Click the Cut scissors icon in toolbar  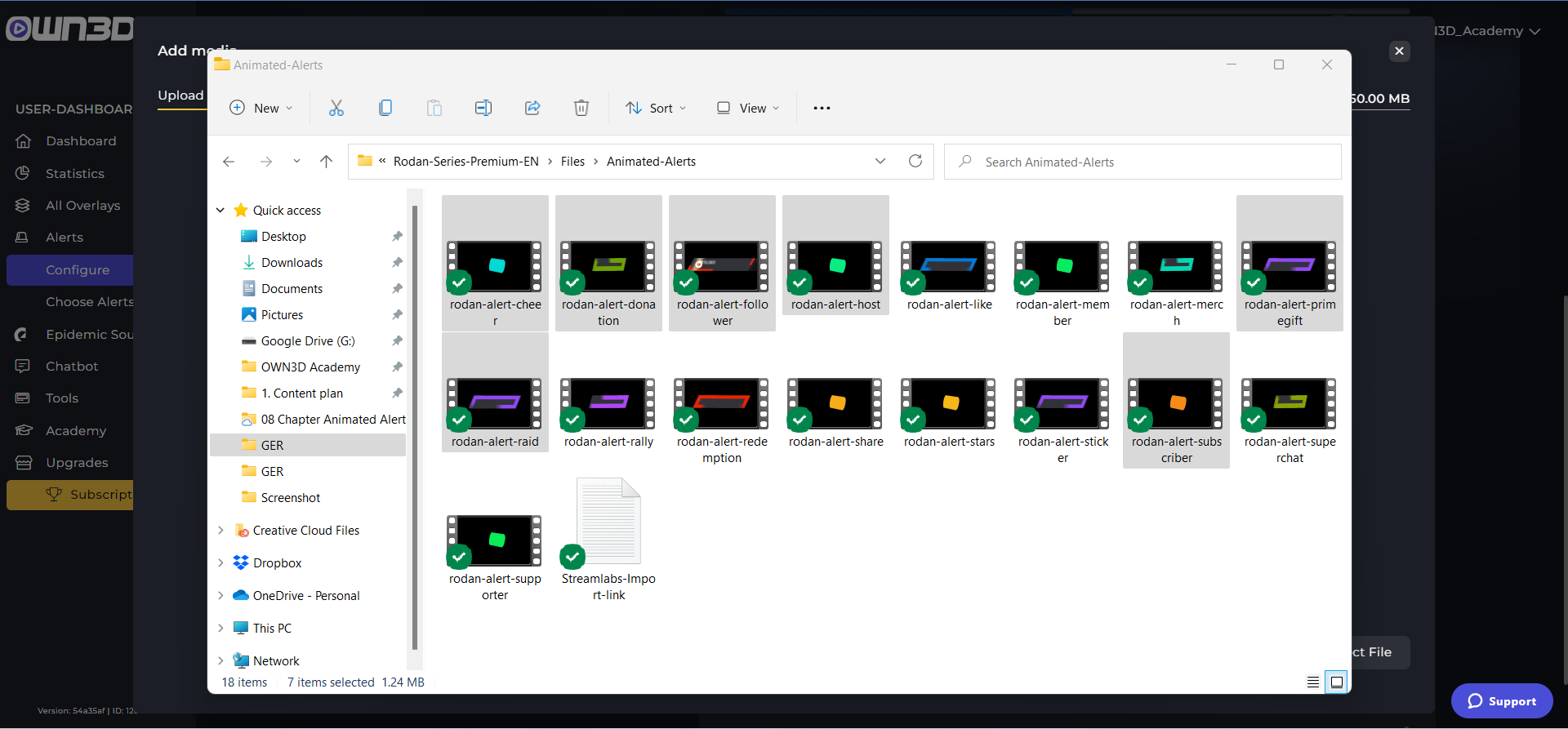tap(336, 108)
